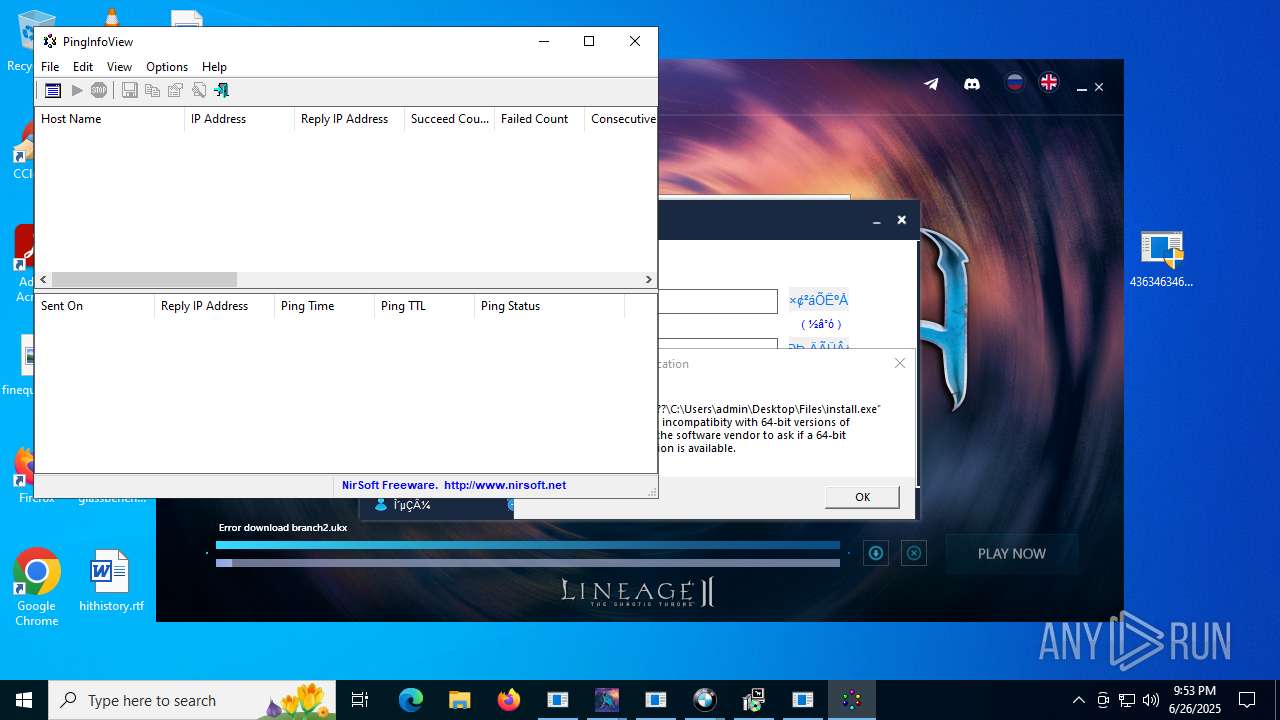
Task: Open Google Chrome desktop shortcut
Action: coord(37,588)
